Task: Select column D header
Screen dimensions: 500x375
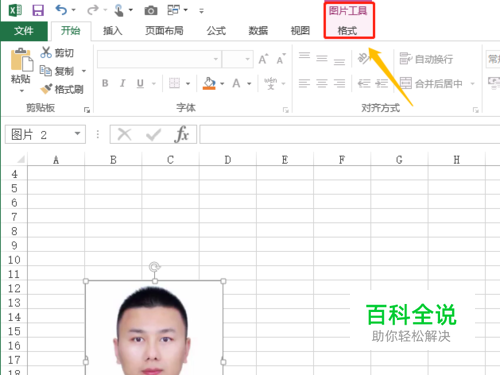Action: click(228, 160)
